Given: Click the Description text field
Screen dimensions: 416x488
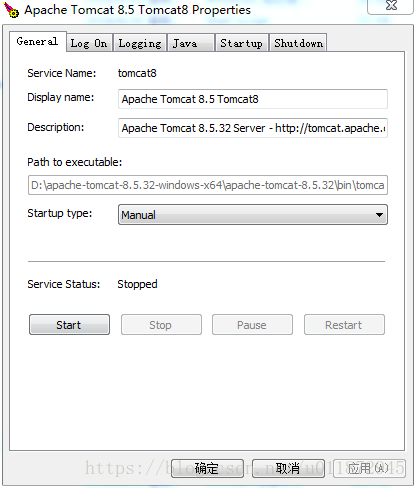Looking at the screenshot, I should [x=253, y=128].
